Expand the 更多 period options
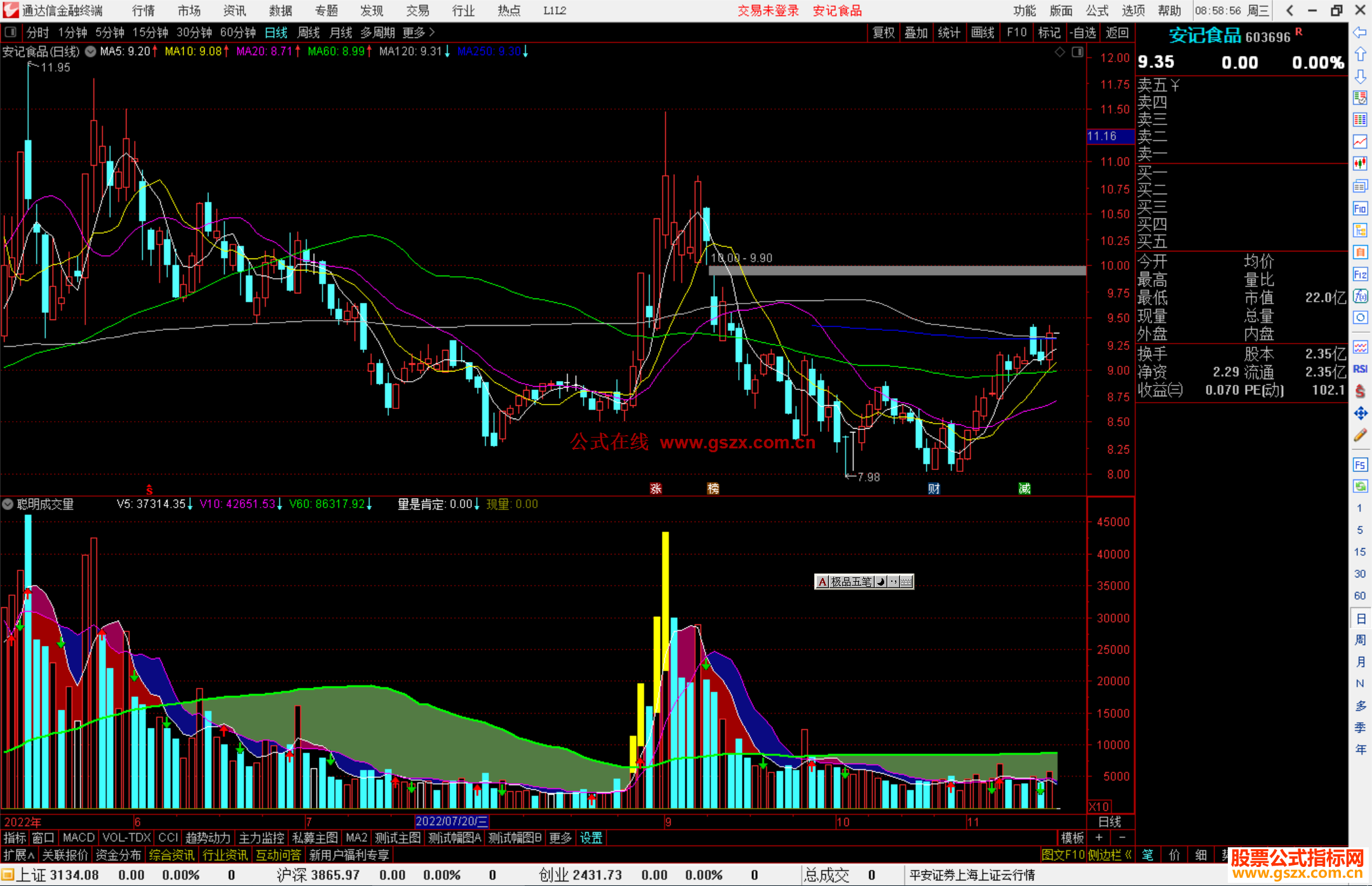The image size is (1372, 886). (x=418, y=32)
